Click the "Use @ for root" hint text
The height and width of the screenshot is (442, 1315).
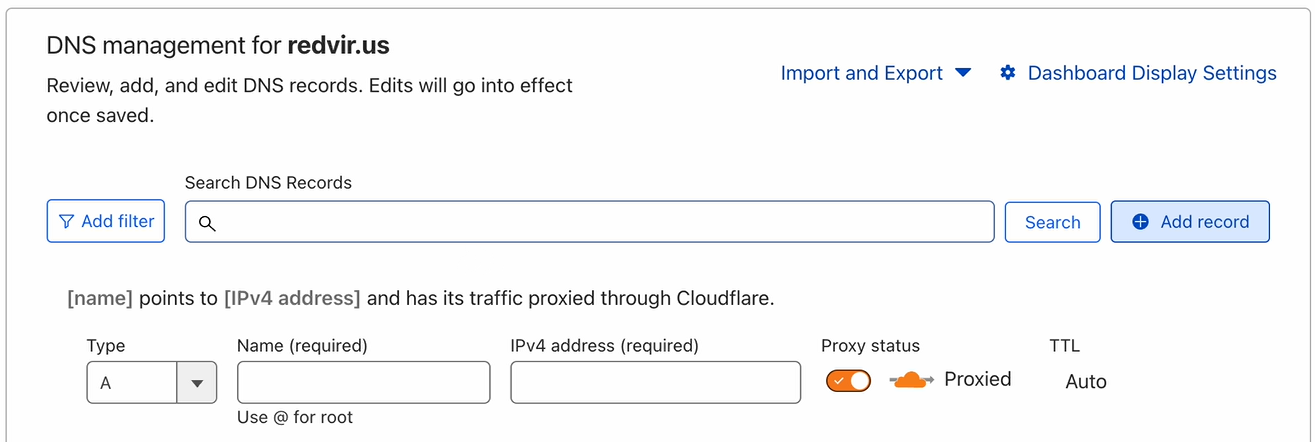pyautogui.click(x=295, y=417)
